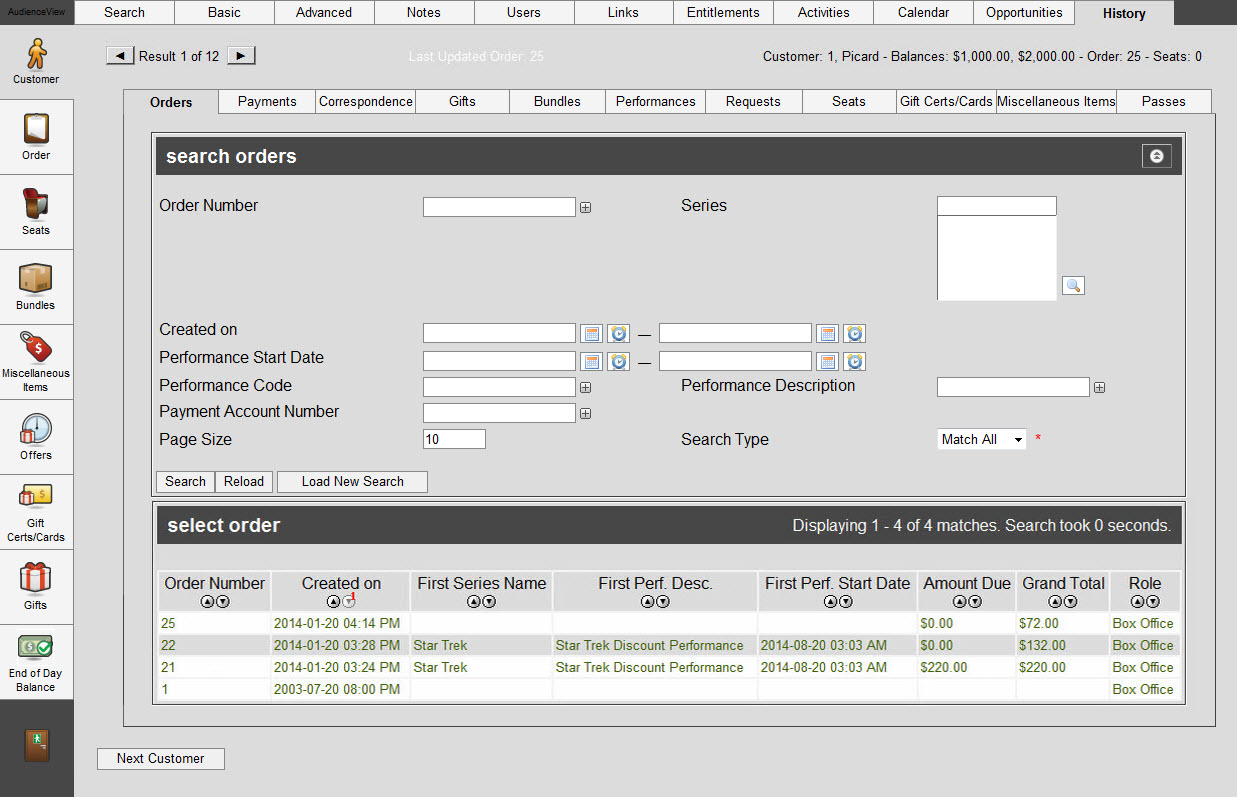Viewport: 1237px width, 797px height.
Task: Open calendar picker for Created on start date
Action: [x=591, y=334]
